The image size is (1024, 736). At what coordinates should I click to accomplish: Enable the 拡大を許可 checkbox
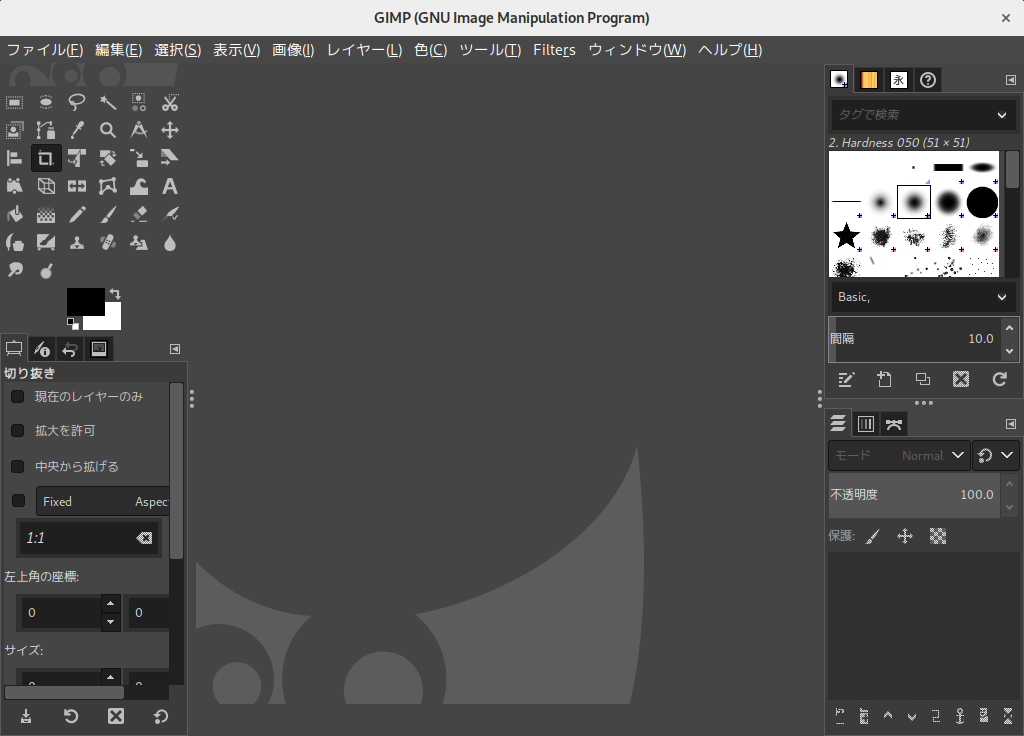[x=18, y=430]
